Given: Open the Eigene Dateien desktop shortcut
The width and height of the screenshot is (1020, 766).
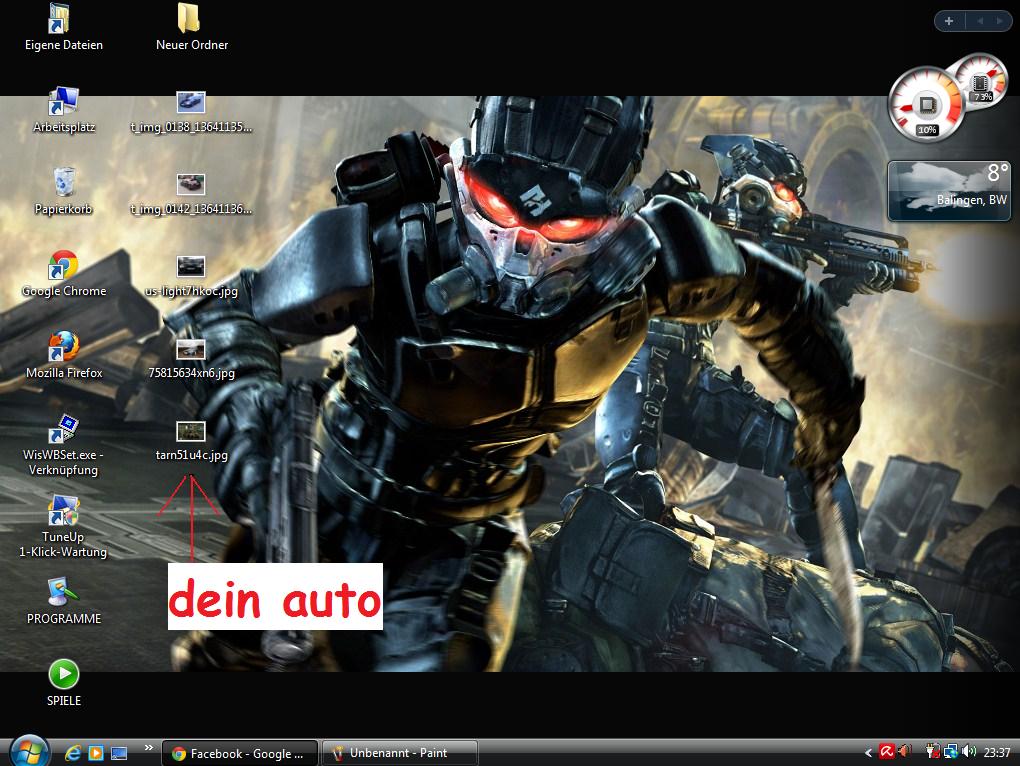Looking at the screenshot, I should pos(63,27).
